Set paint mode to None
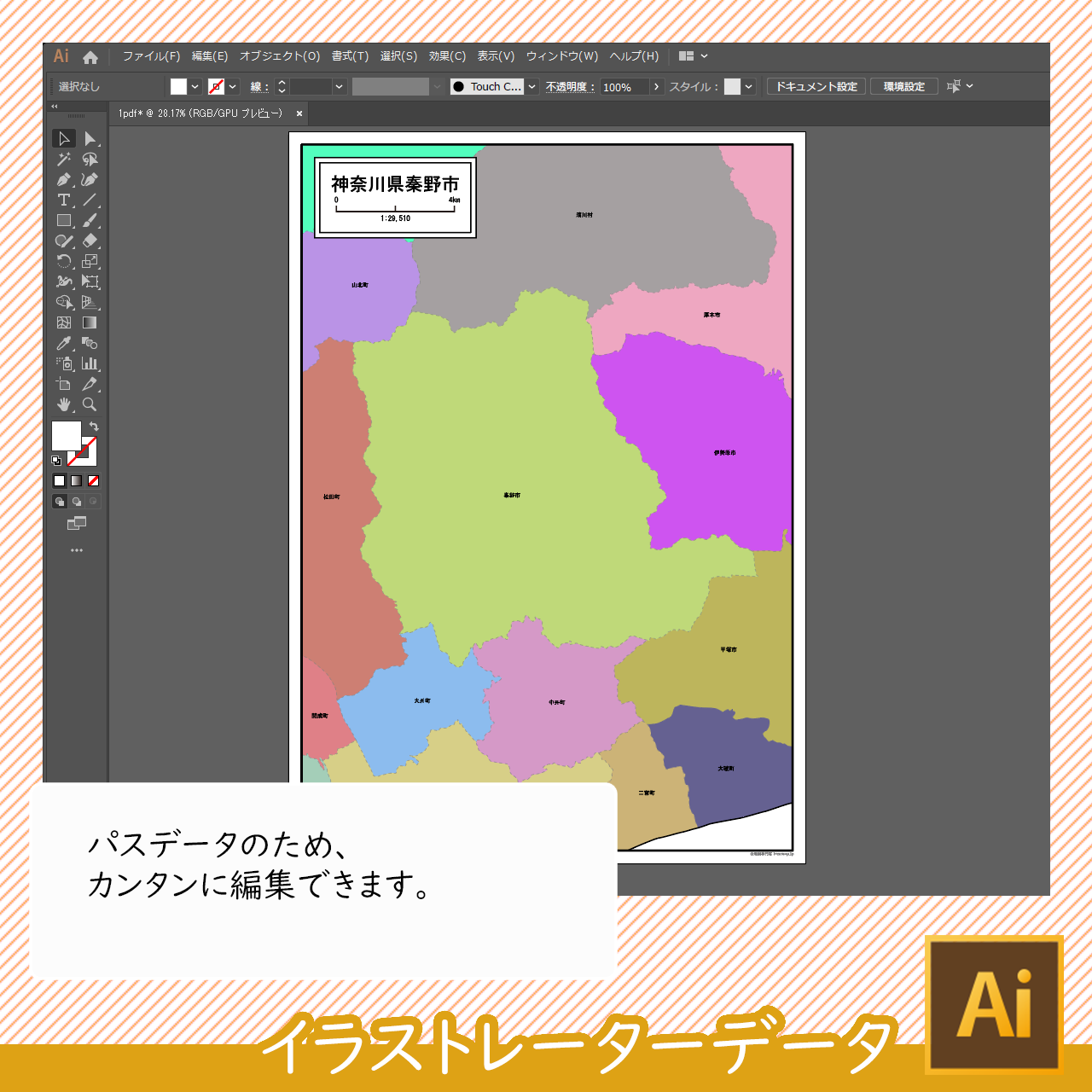The width and height of the screenshot is (1092, 1092). coord(94,481)
